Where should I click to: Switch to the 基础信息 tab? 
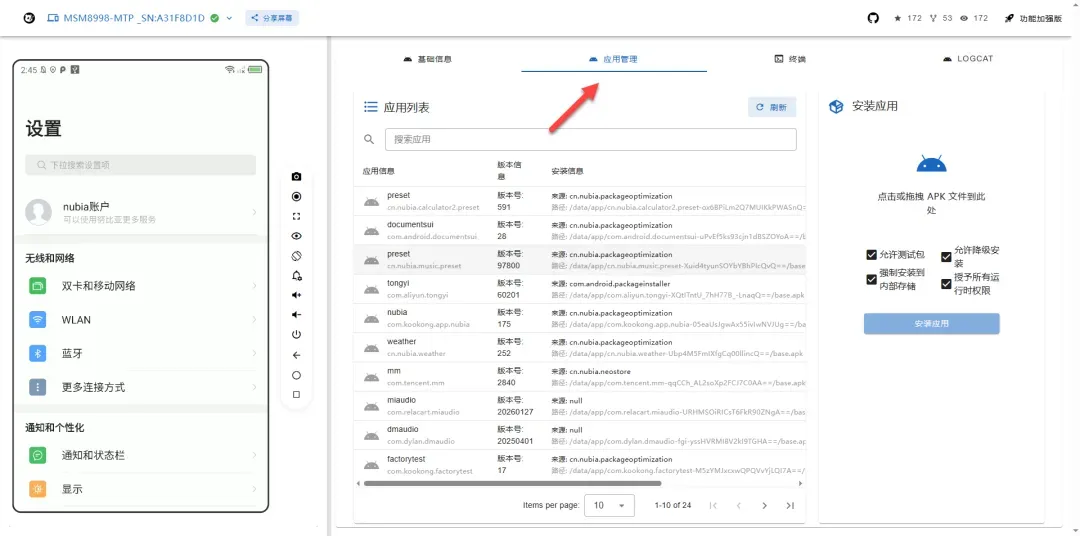coord(428,59)
